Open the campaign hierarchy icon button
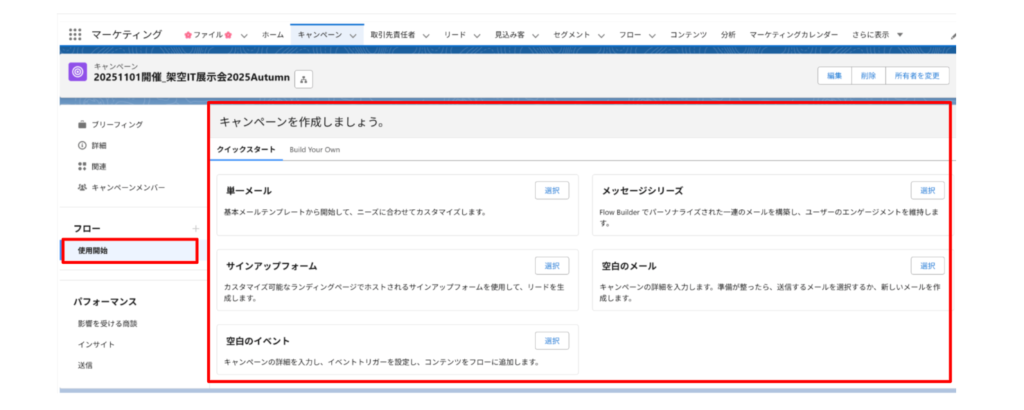Viewport: 1024px width, 410px height. click(304, 79)
